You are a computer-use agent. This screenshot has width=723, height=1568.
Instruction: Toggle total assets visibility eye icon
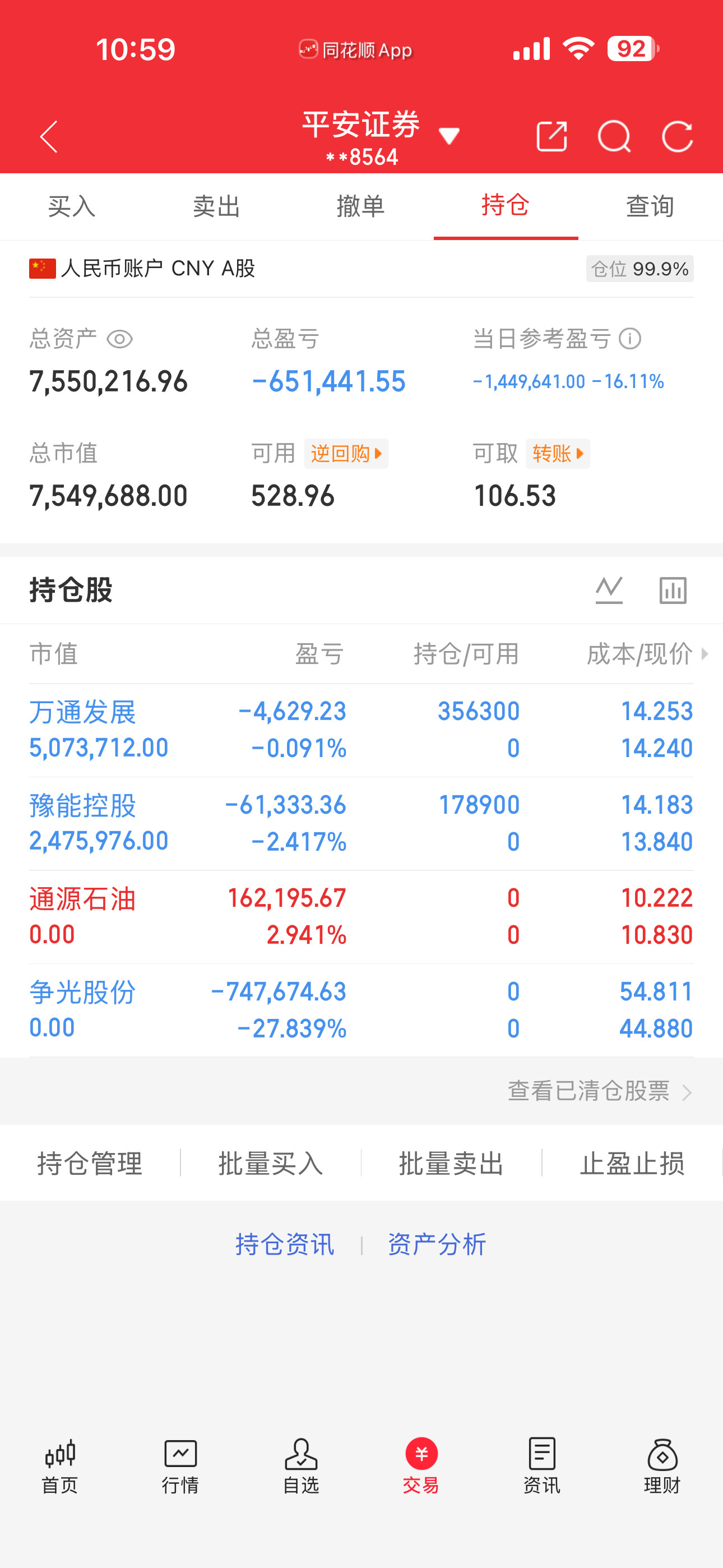pos(119,339)
